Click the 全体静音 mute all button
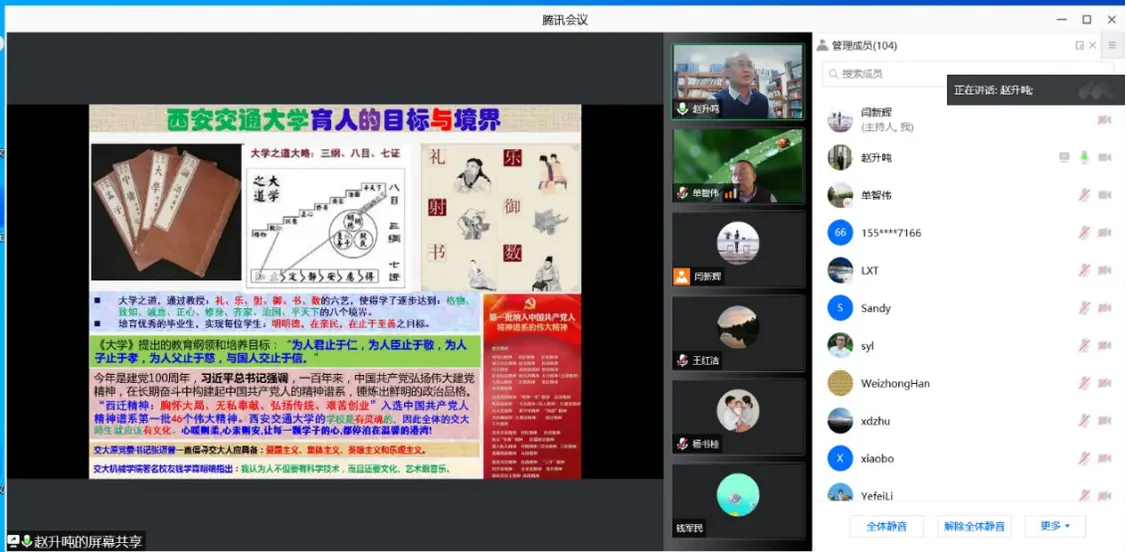The image size is (1126, 552). 886,526
